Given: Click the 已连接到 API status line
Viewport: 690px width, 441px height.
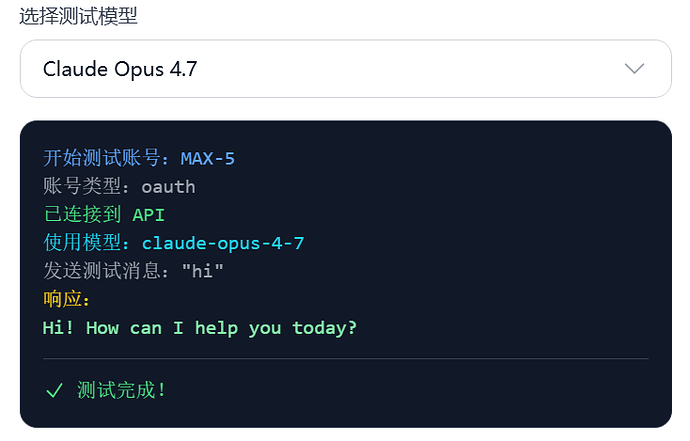Looking at the screenshot, I should click(x=104, y=215).
